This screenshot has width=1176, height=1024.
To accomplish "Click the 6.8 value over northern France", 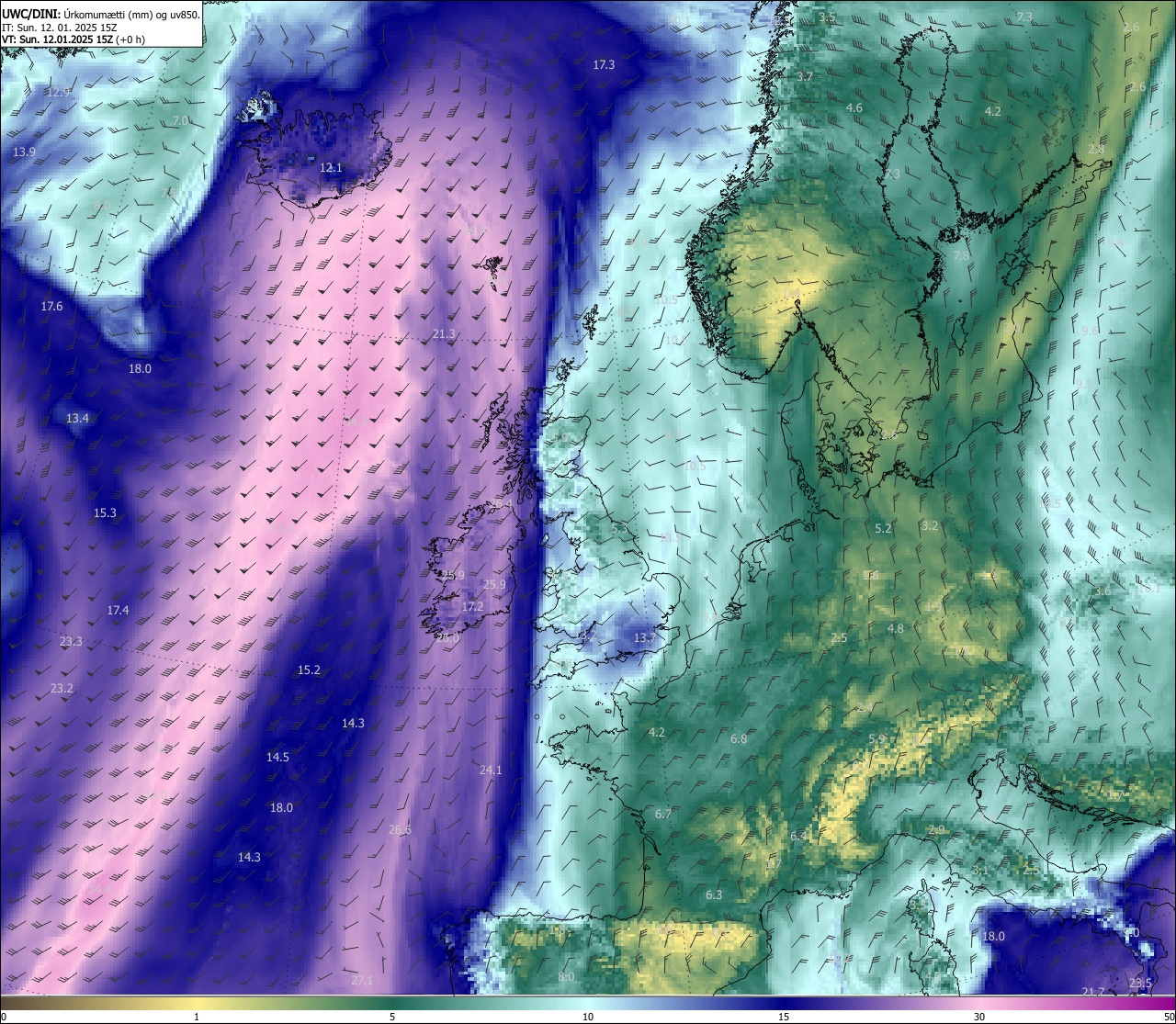I will (739, 738).
